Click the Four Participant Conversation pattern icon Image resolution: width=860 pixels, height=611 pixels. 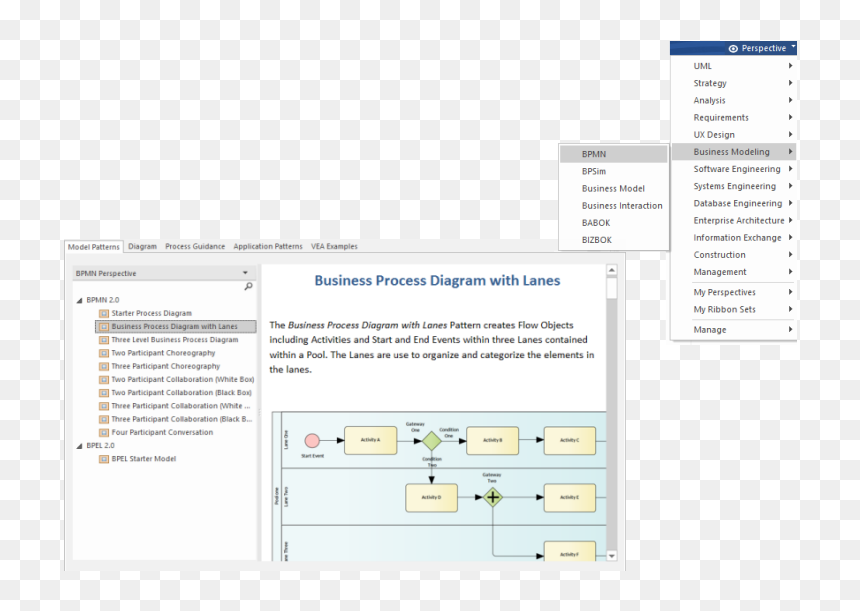point(104,433)
